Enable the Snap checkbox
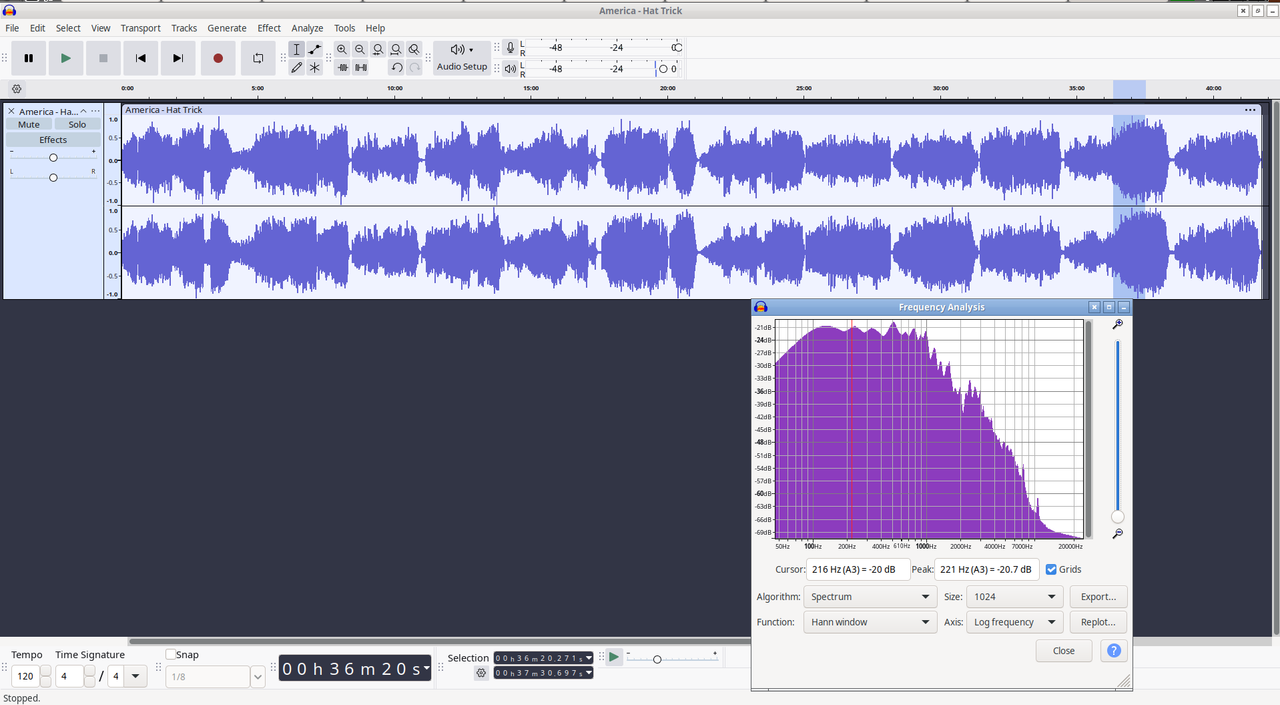 171,654
